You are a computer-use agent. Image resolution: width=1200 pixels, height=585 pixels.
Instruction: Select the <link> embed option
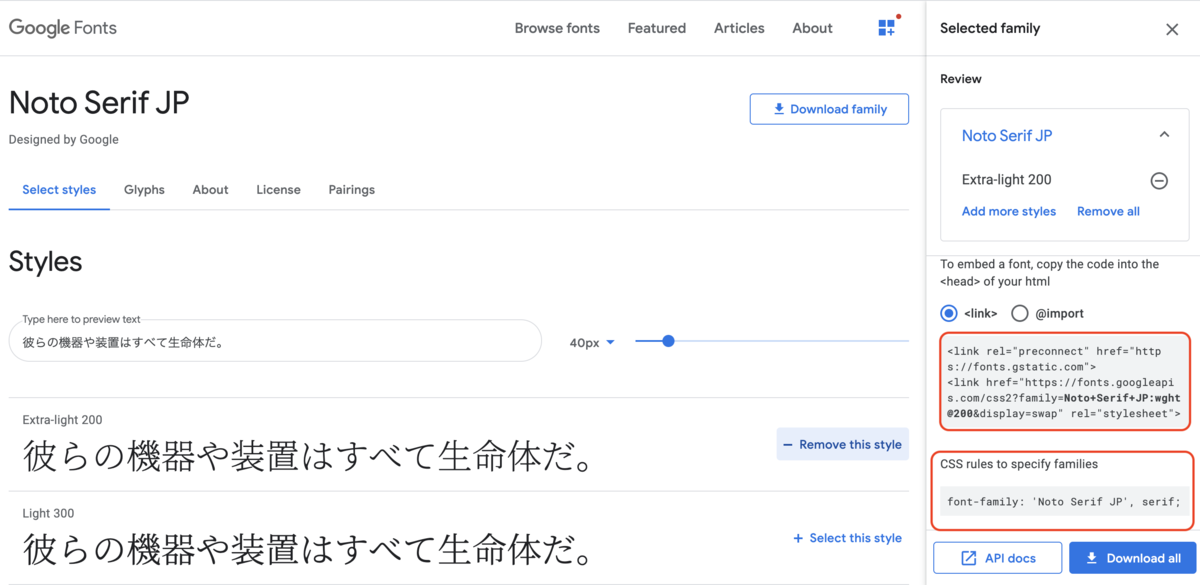click(950, 313)
